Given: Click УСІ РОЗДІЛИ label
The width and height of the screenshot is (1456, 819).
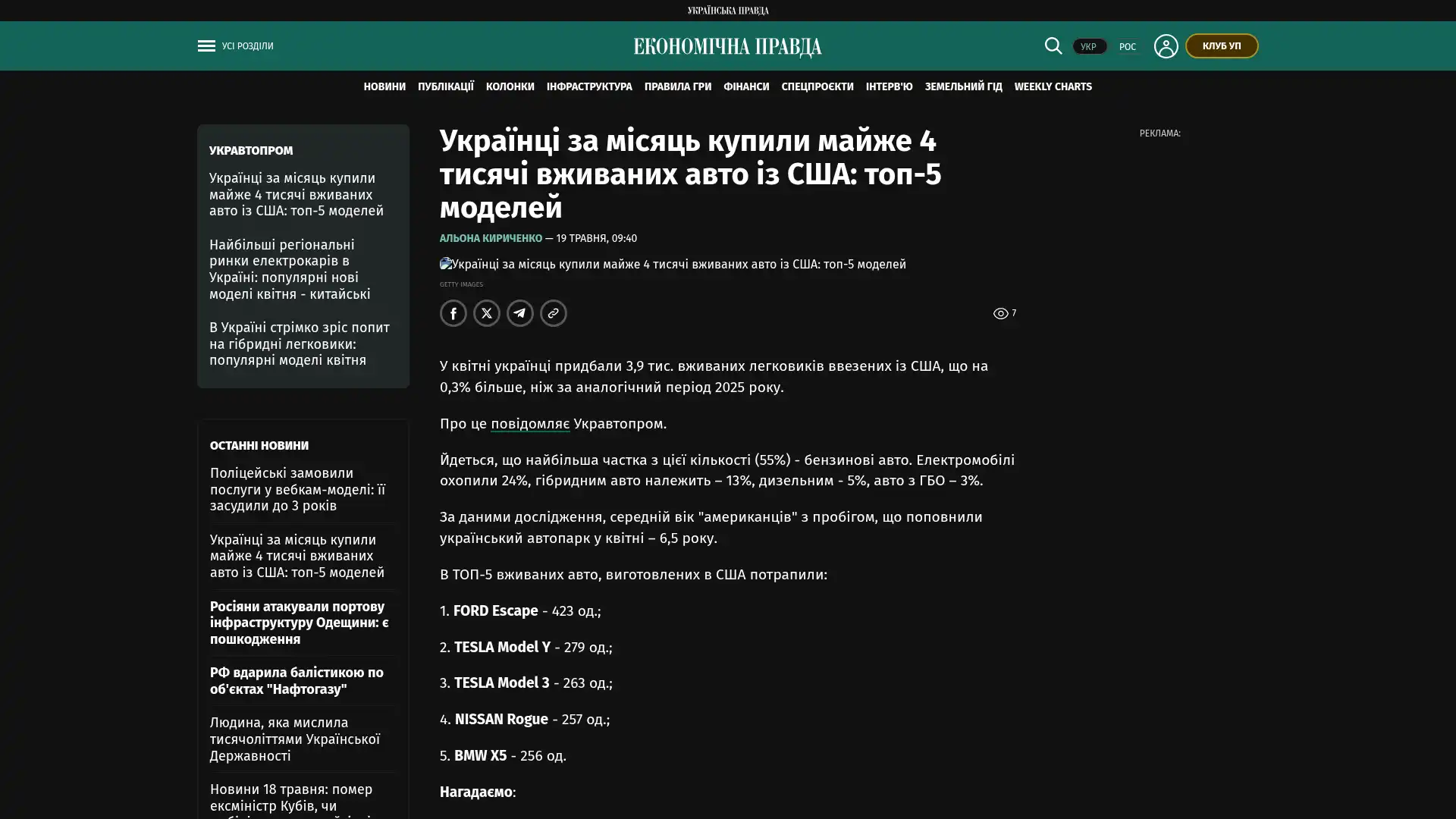Looking at the screenshot, I should click(248, 46).
